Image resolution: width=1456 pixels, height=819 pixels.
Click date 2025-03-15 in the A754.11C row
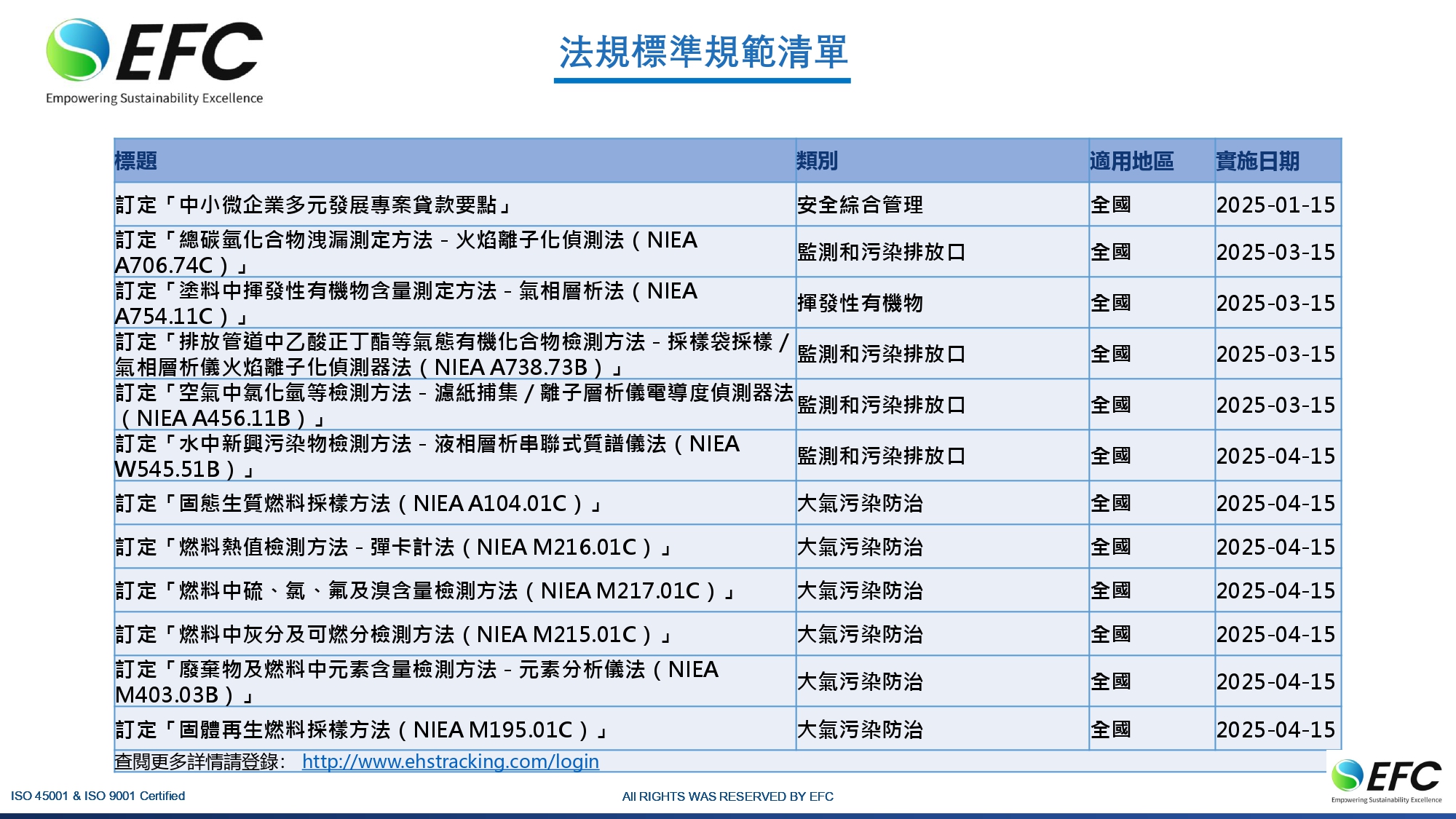(x=1278, y=303)
